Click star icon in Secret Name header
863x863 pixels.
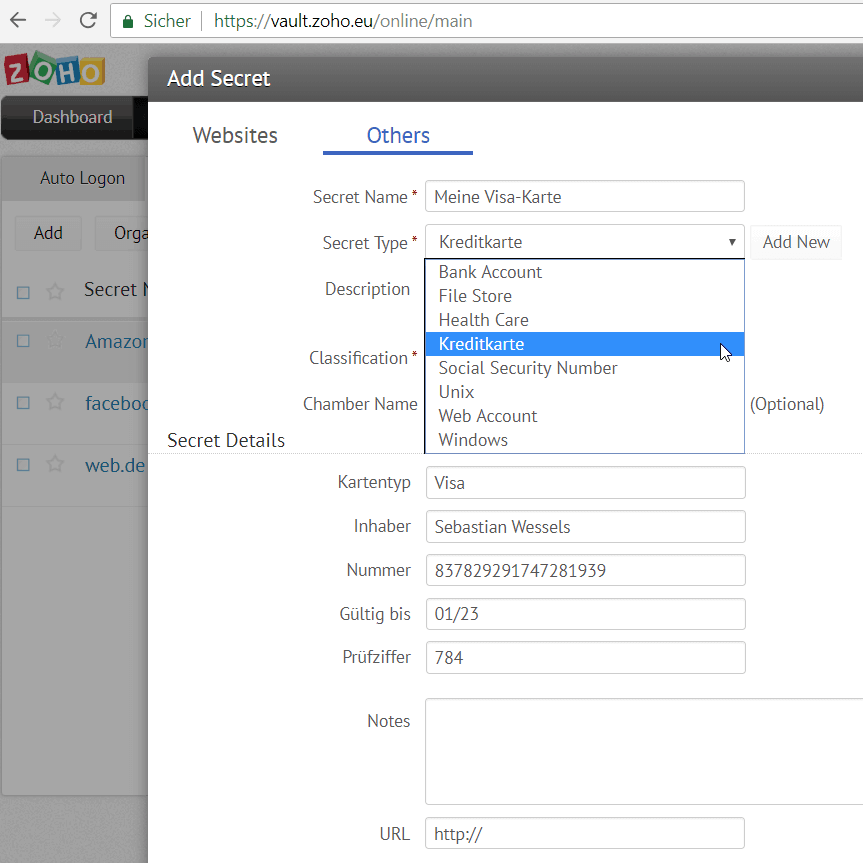coord(55,291)
